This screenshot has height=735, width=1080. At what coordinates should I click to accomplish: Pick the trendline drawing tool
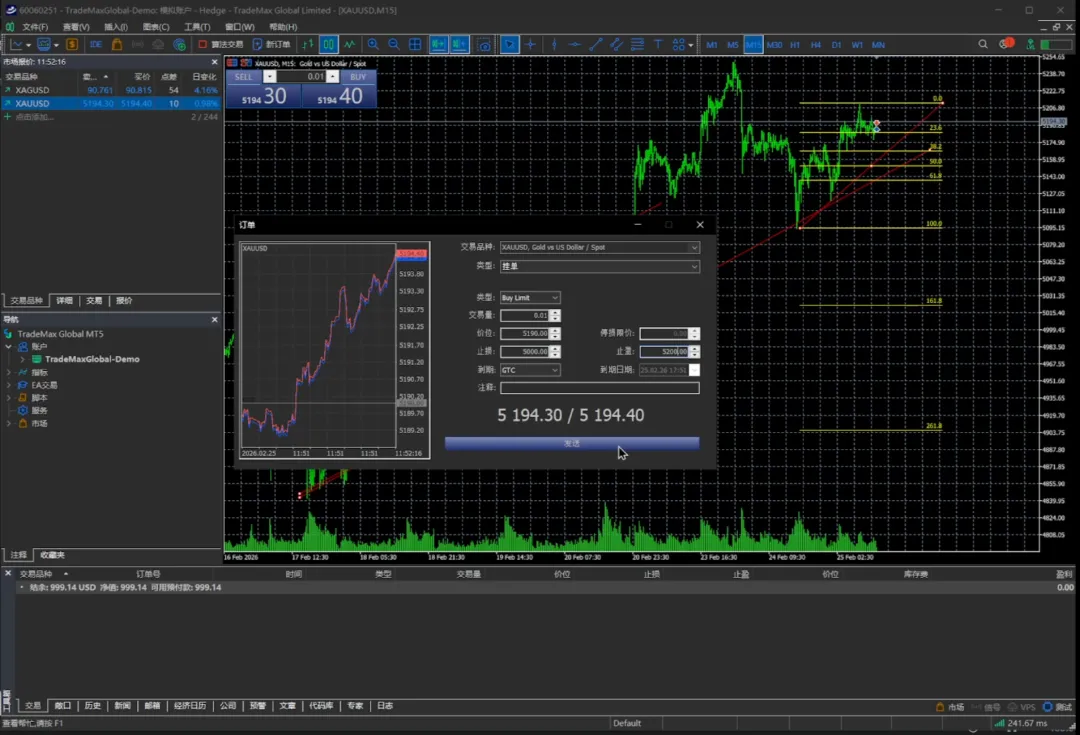pos(596,45)
